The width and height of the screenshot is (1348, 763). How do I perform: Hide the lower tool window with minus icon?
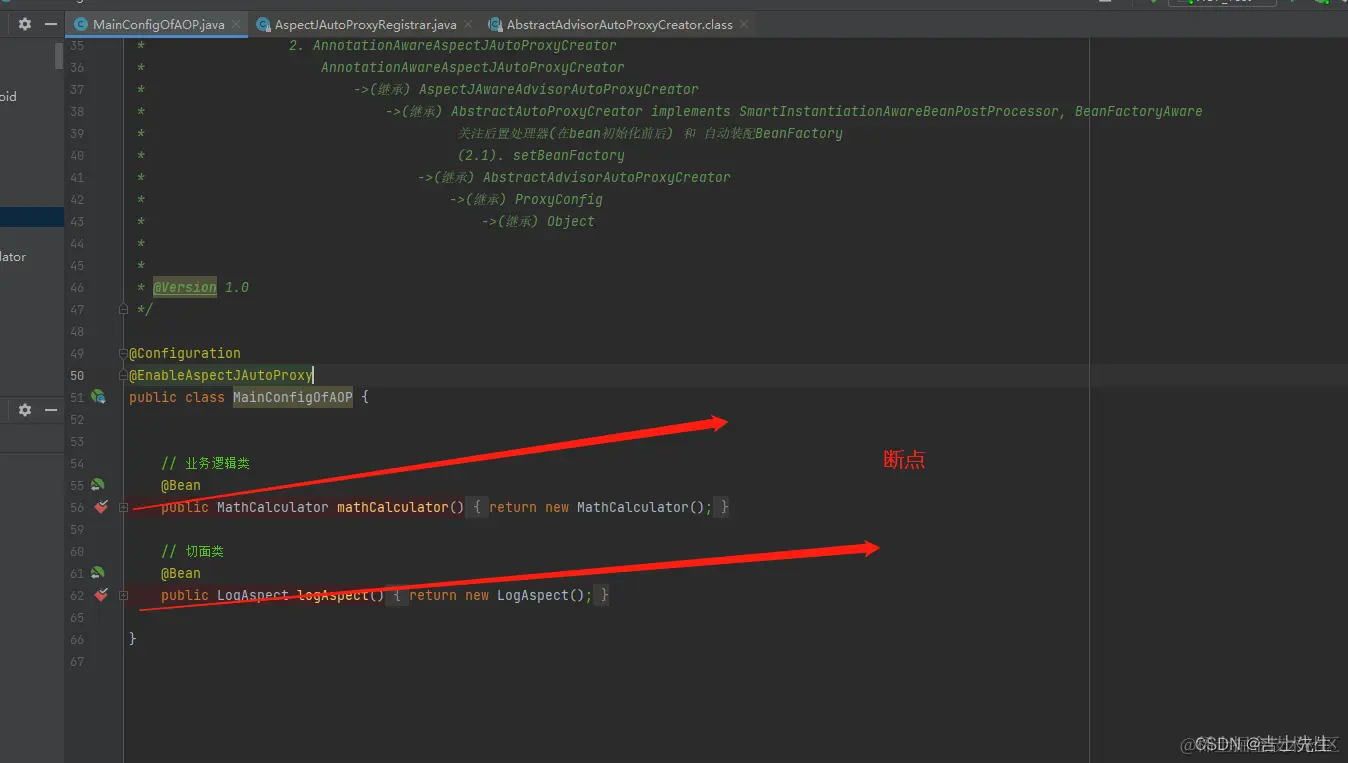coord(51,410)
